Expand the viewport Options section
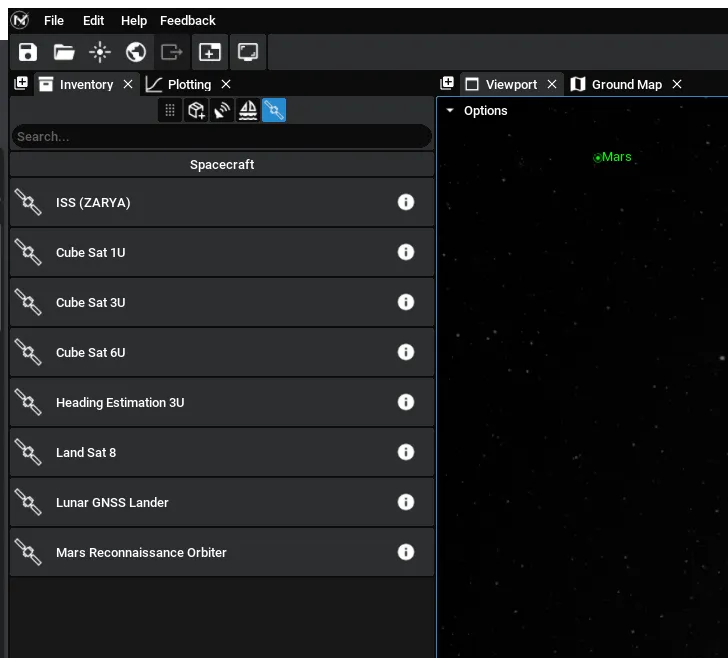 click(x=477, y=111)
